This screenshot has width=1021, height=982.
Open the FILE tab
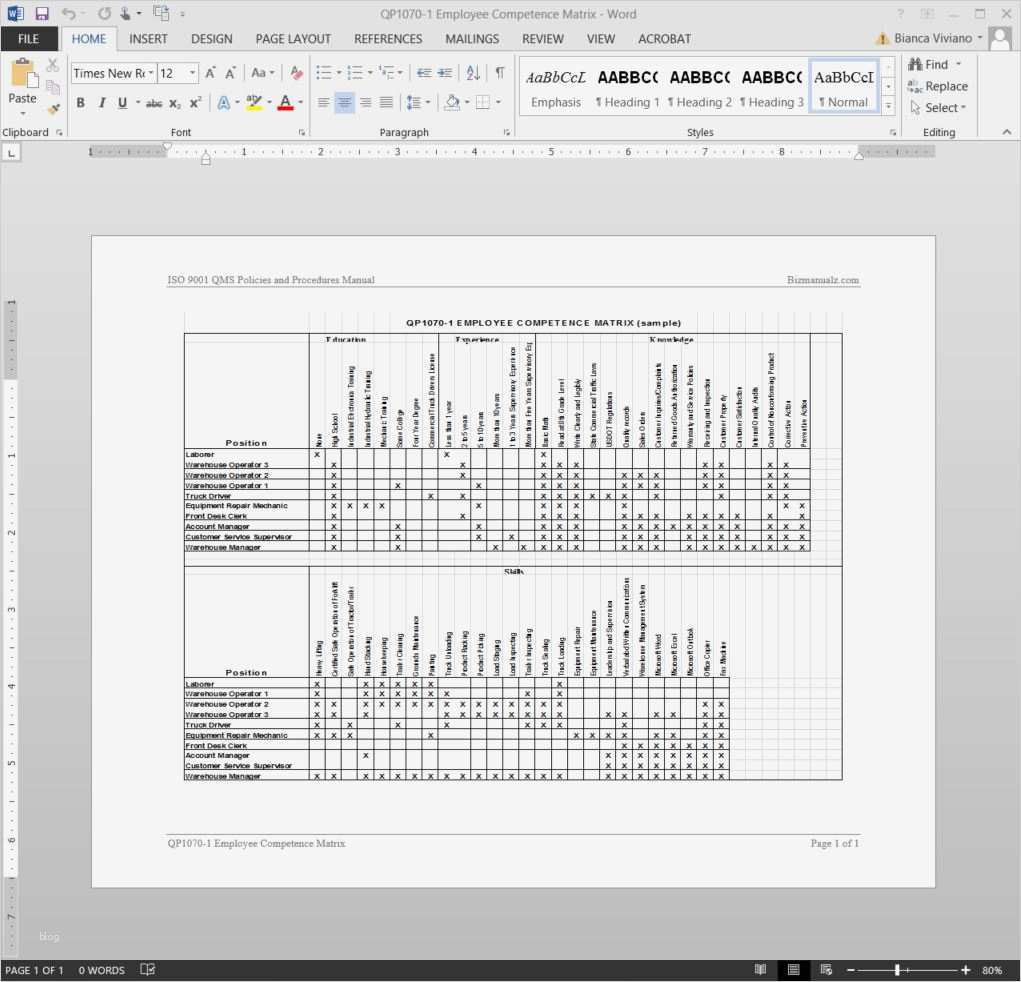click(x=28, y=39)
